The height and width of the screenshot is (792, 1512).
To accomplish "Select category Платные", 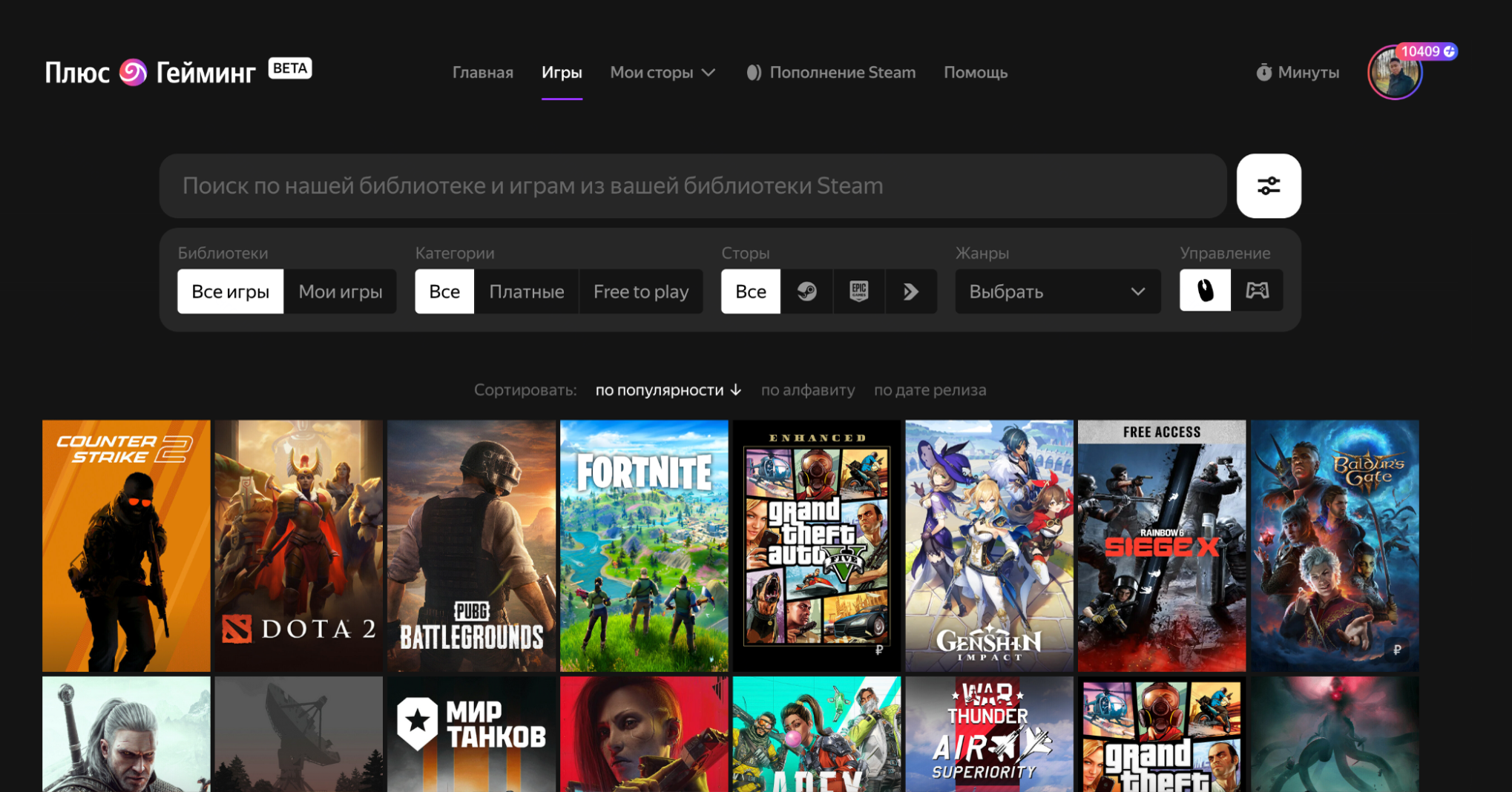I will point(527,291).
